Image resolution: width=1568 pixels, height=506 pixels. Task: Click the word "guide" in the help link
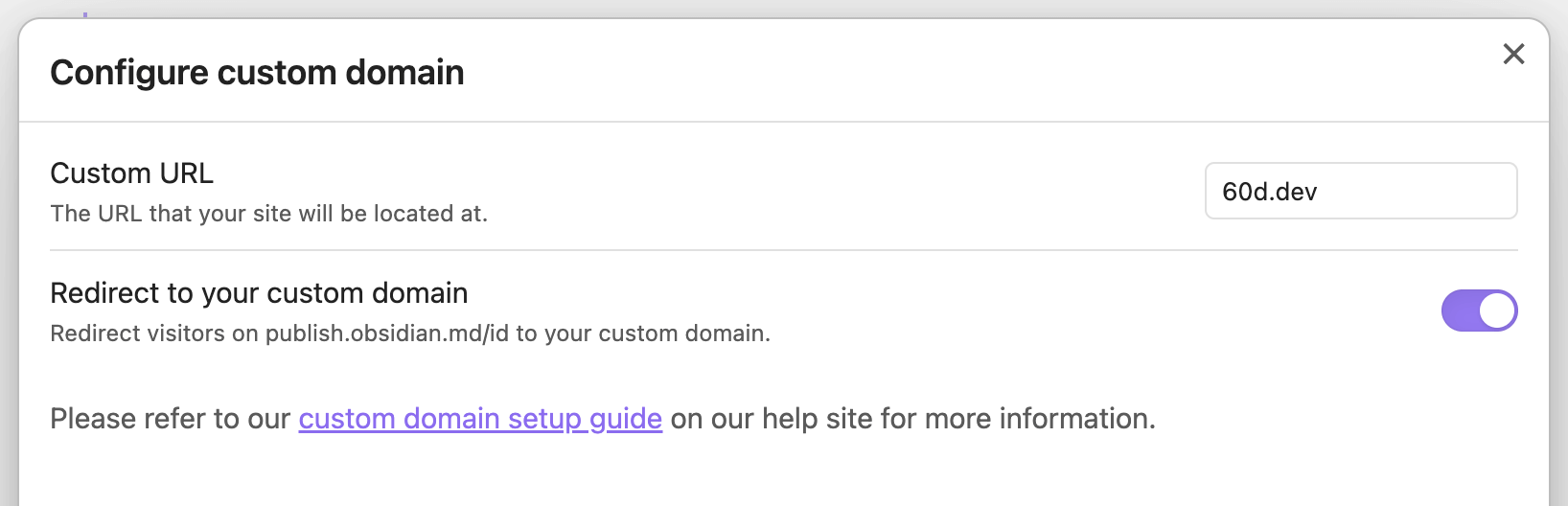click(x=625, y=419)
